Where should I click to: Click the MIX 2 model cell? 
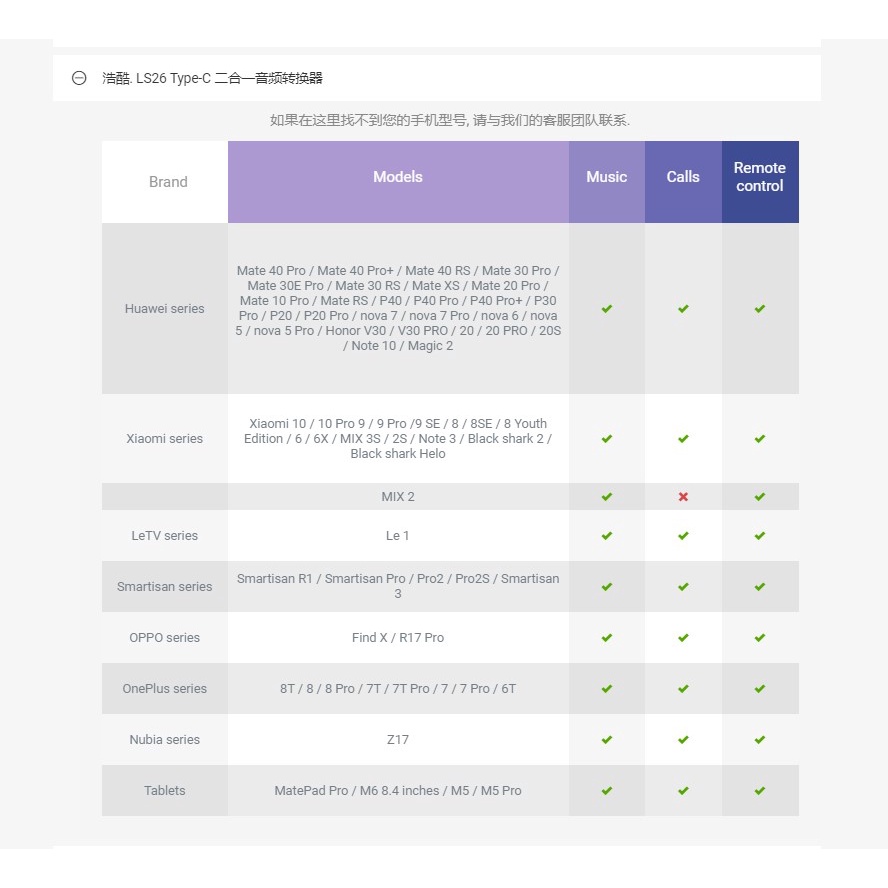coord(398,497)
